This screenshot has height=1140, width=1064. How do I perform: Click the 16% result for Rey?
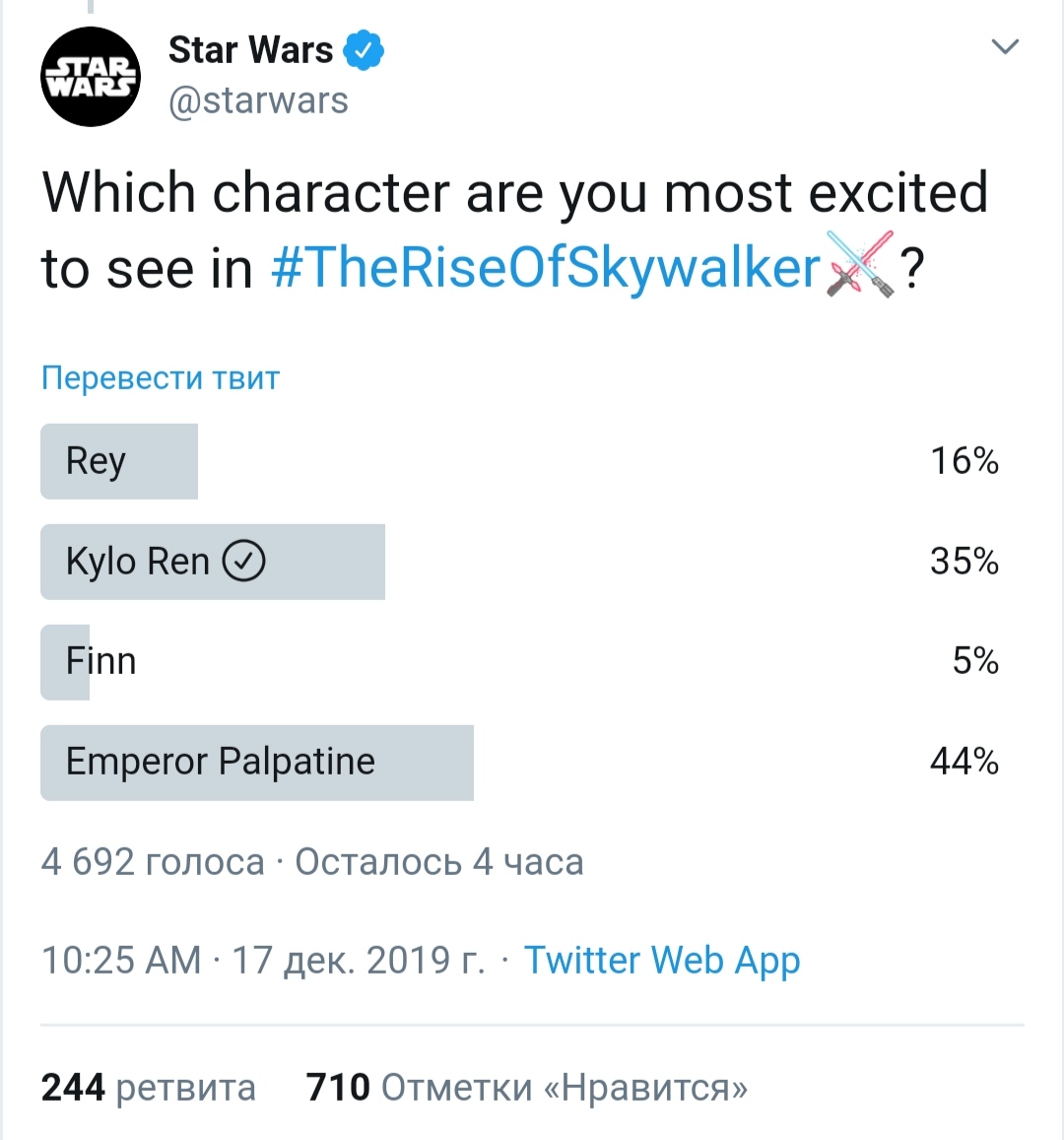click(x=964, y=461)
